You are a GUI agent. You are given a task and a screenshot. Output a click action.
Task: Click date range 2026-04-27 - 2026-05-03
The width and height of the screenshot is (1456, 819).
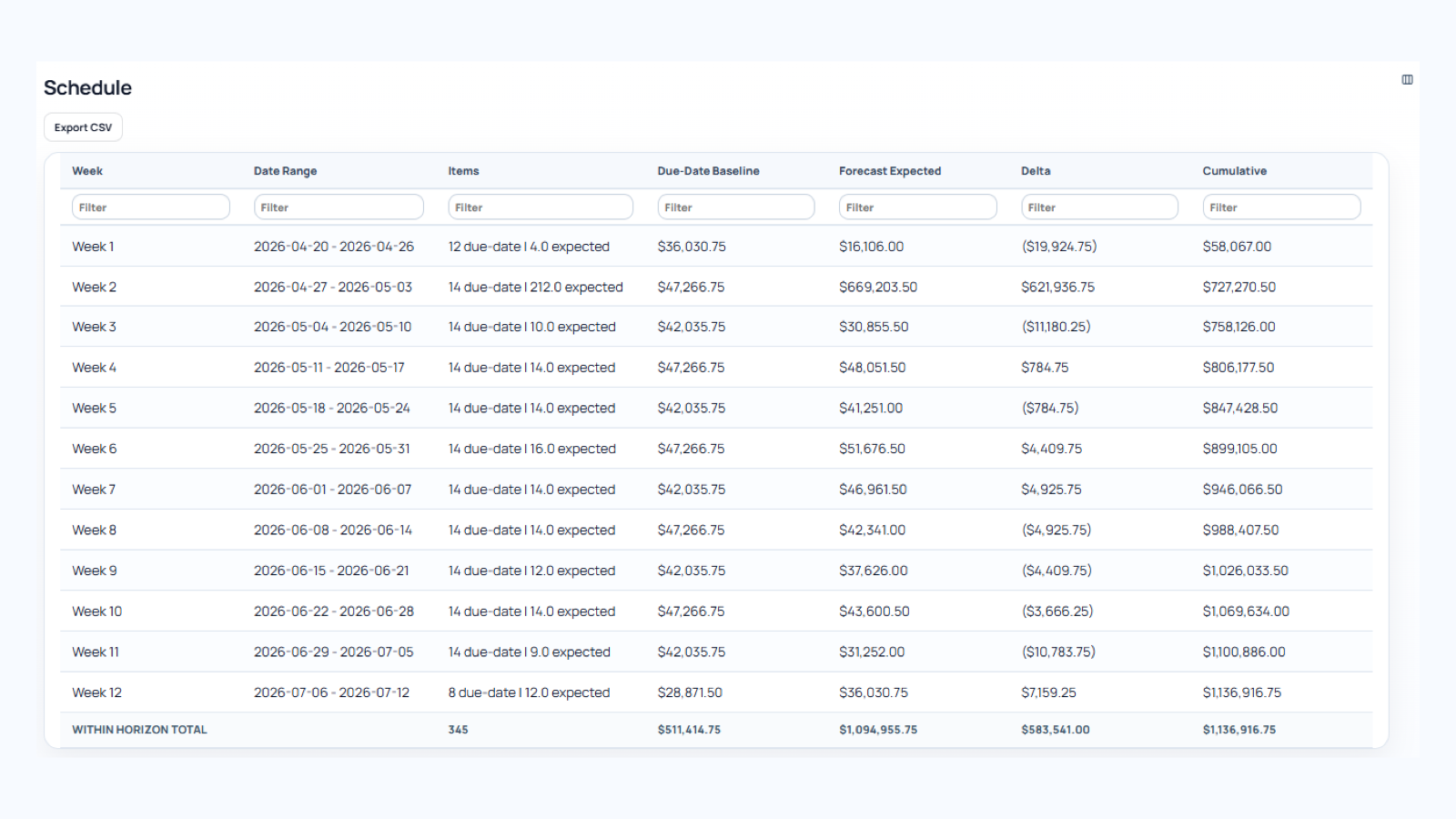click(333, 287)
